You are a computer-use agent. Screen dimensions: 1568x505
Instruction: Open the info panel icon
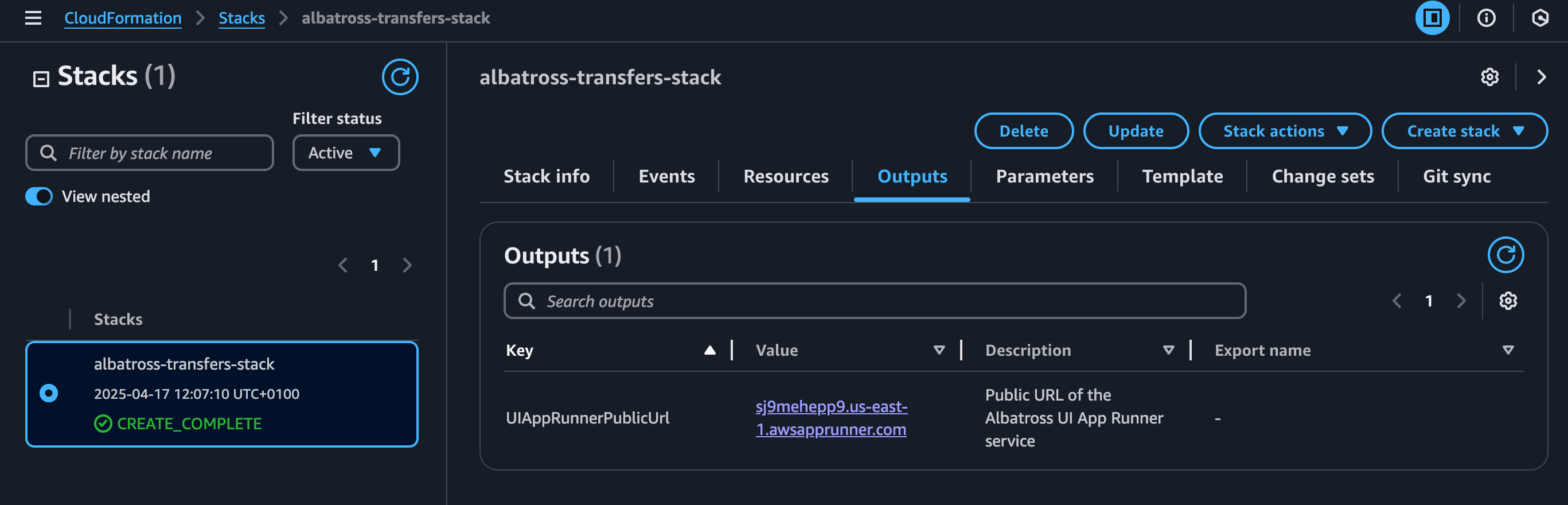pyautogui.click(x=1486, y=18)
